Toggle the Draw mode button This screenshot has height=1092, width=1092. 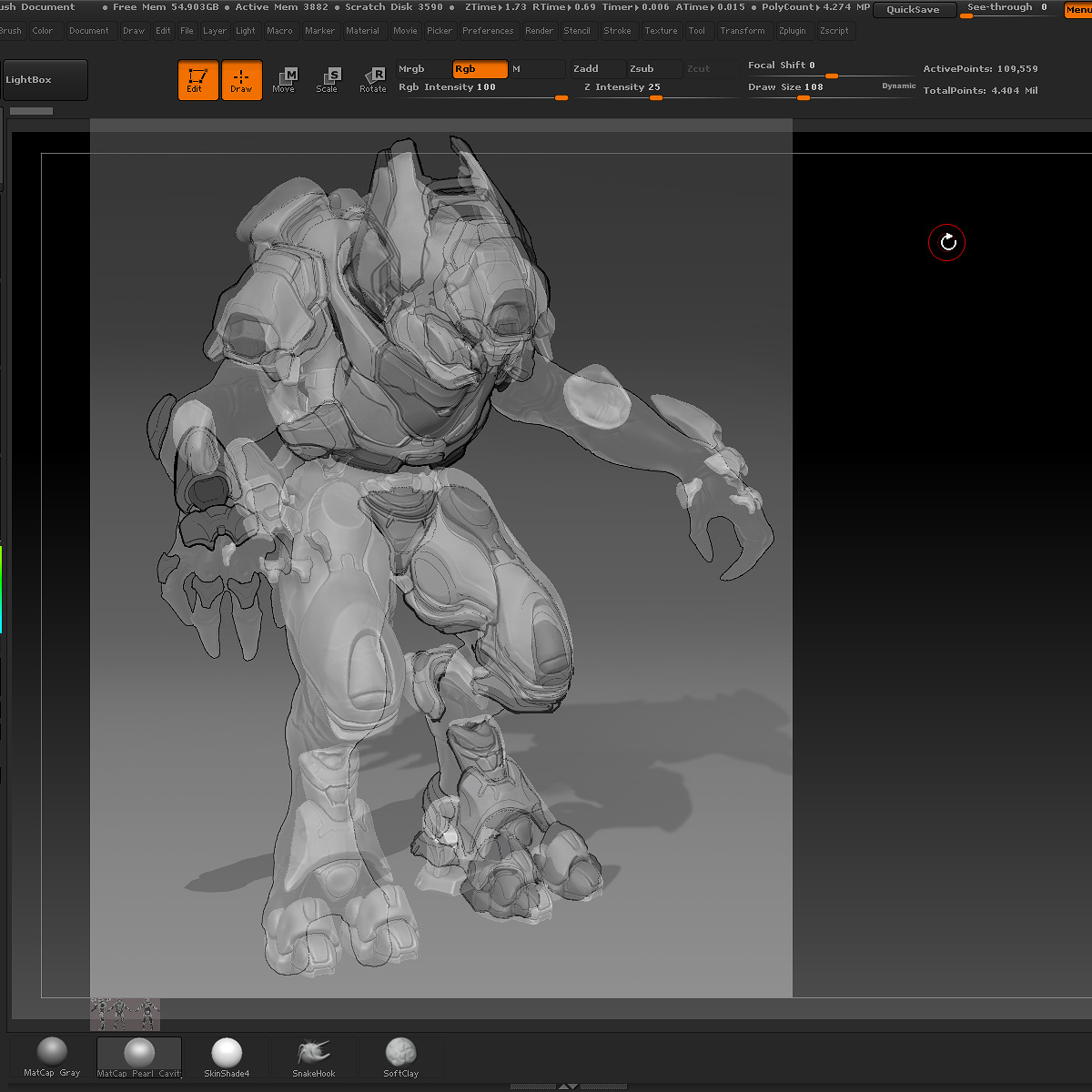[x=241, y=80]
